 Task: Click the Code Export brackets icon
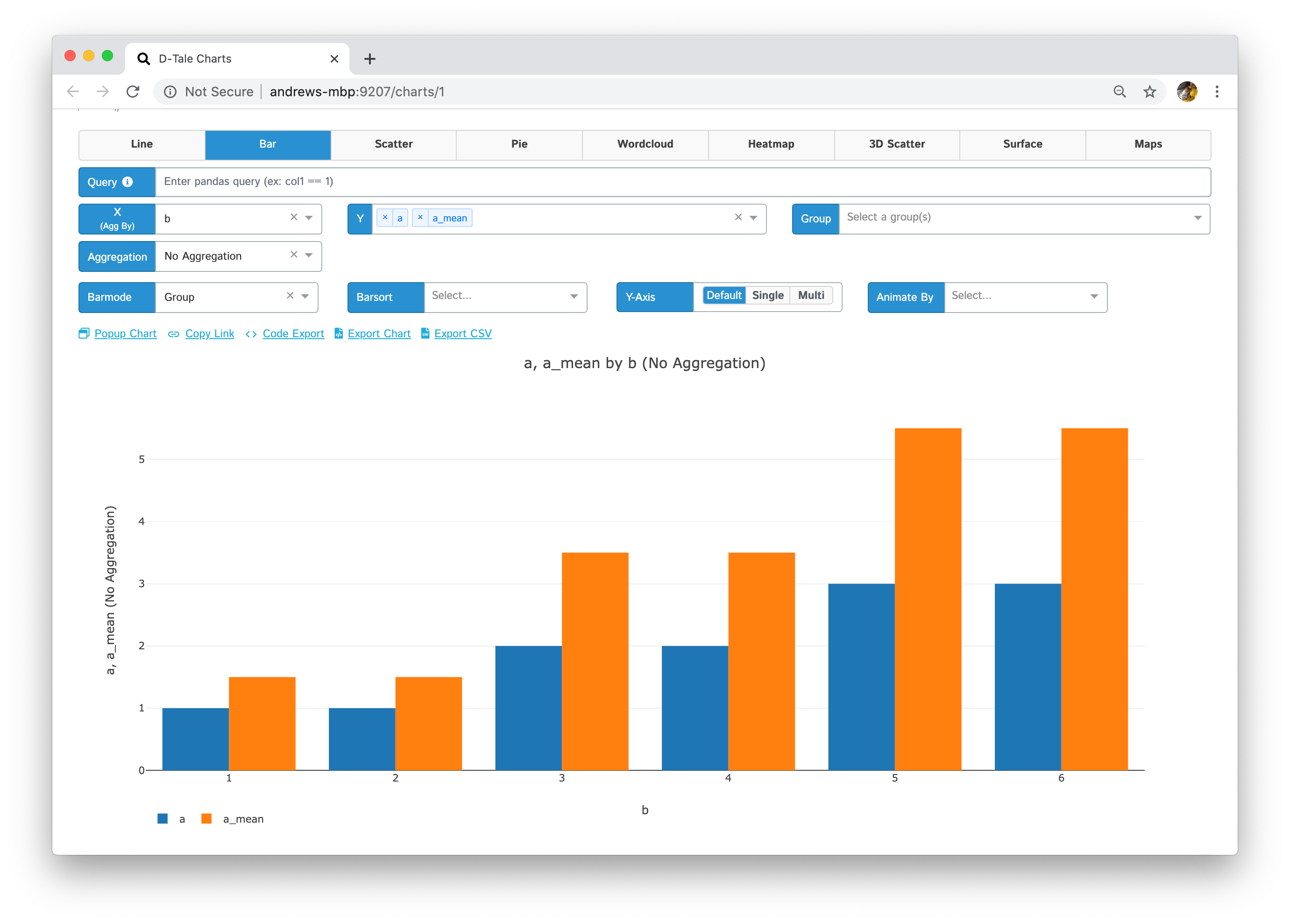251,334
